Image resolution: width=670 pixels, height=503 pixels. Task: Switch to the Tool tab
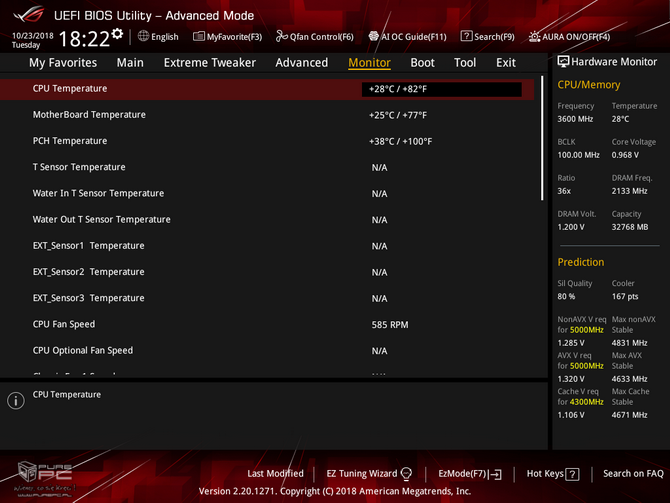pos(465,63)
